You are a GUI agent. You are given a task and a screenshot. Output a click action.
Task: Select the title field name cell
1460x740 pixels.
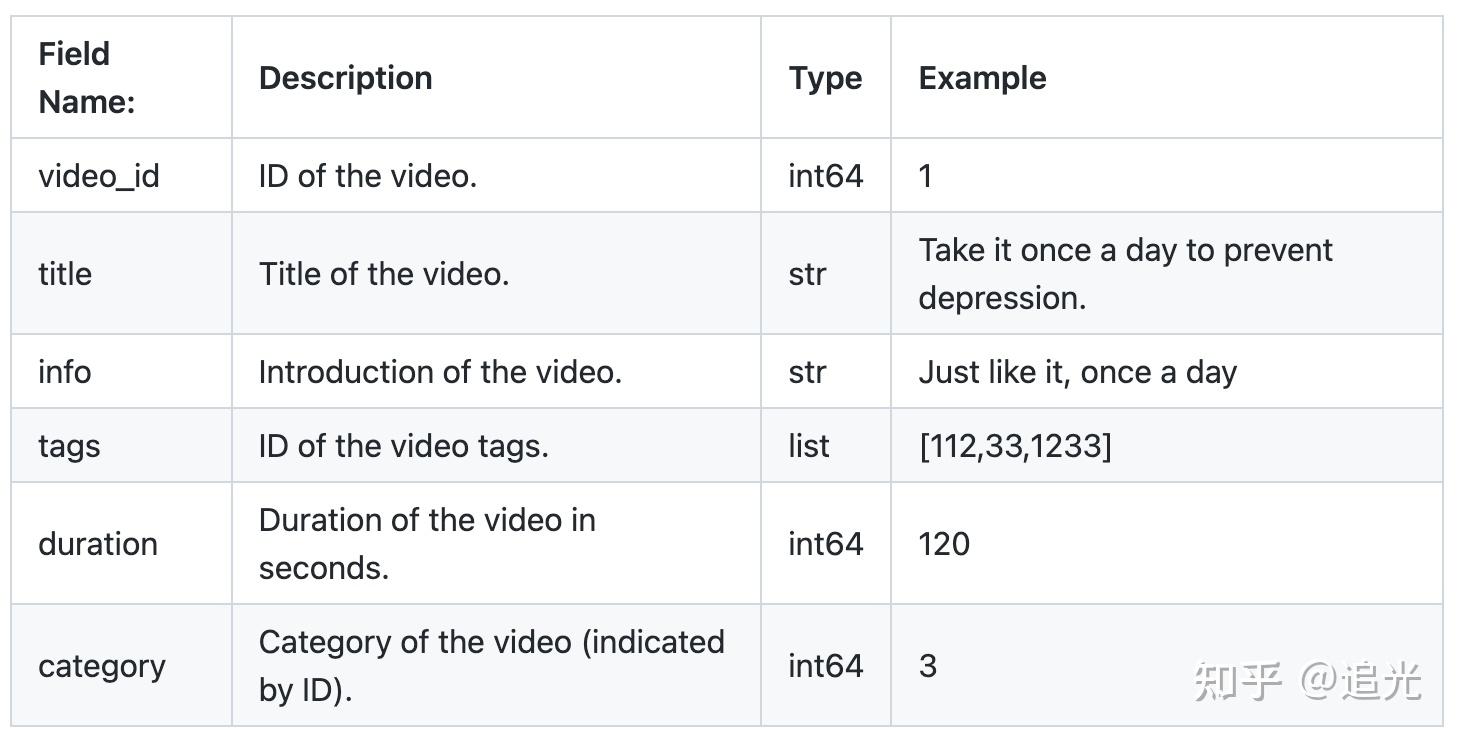coord(121,273)
